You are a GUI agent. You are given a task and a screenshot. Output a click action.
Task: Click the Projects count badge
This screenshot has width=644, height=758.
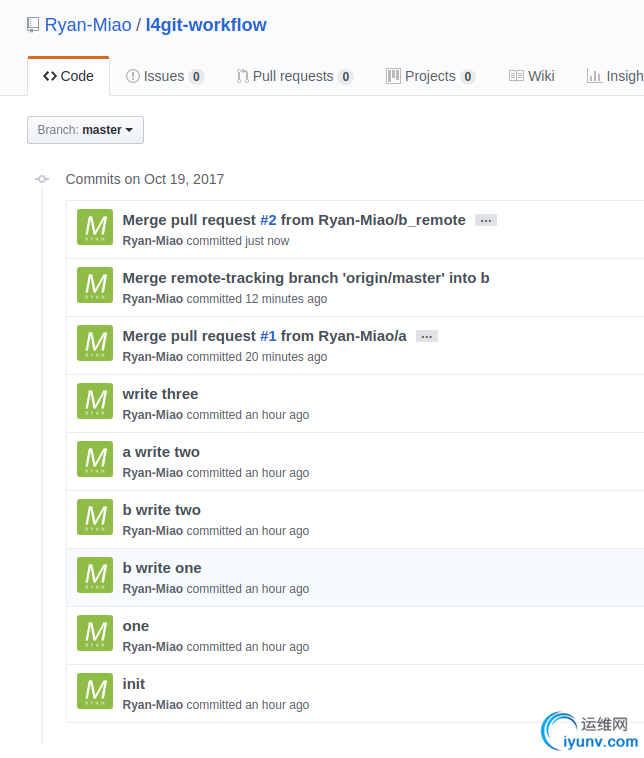468,76
